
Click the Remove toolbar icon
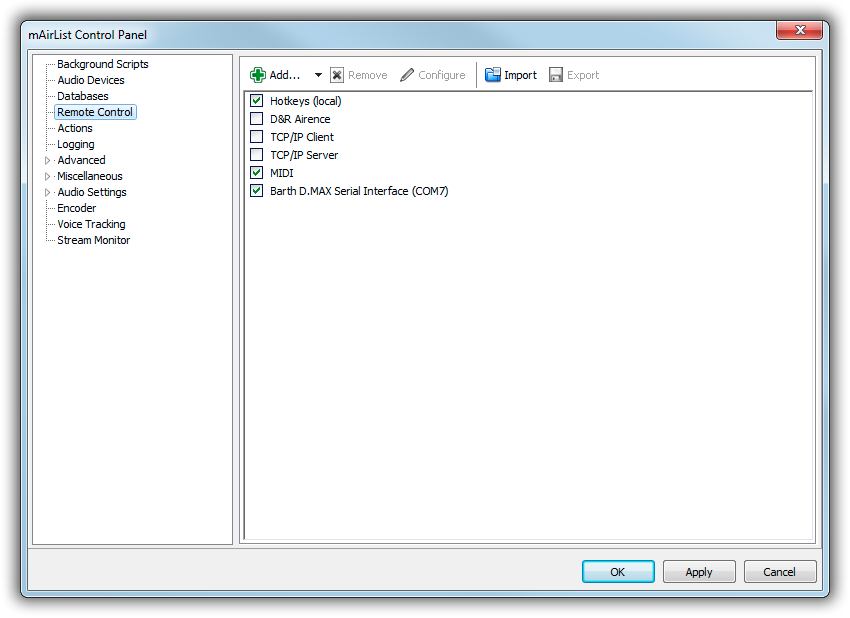(x=337, y=75)
